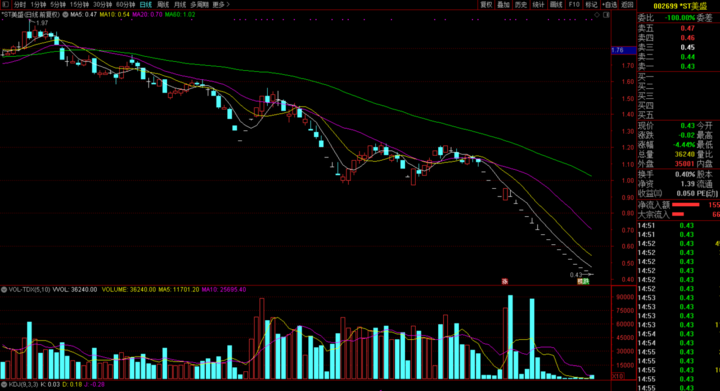This screenshot has width=720, height=391.
Task: Switch to the 周线 weekly chart tab
Action: [x=163, y=5]
